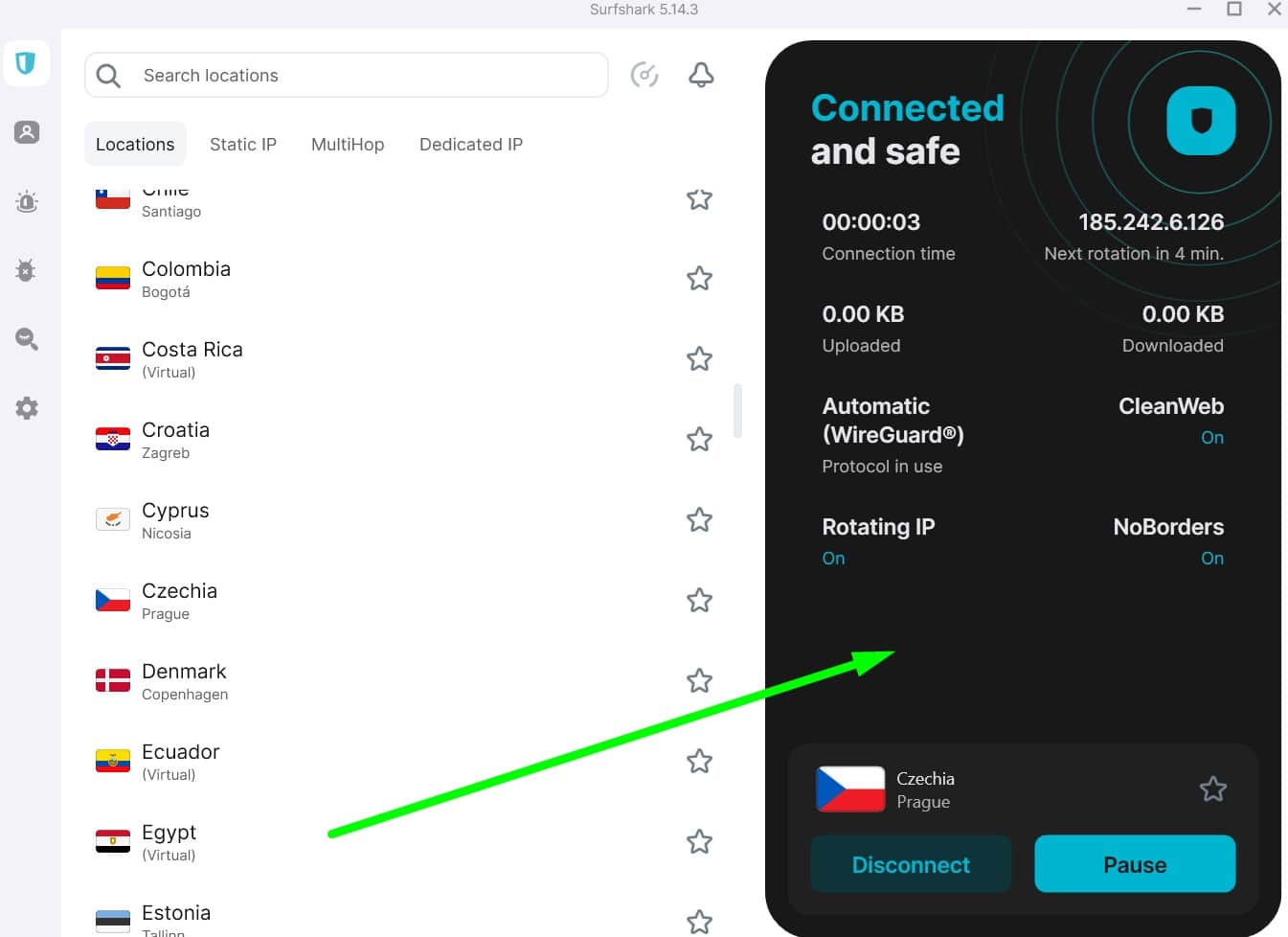
Task: Open the Search magnifier icon in sidebar
Action: click(27, 338)
